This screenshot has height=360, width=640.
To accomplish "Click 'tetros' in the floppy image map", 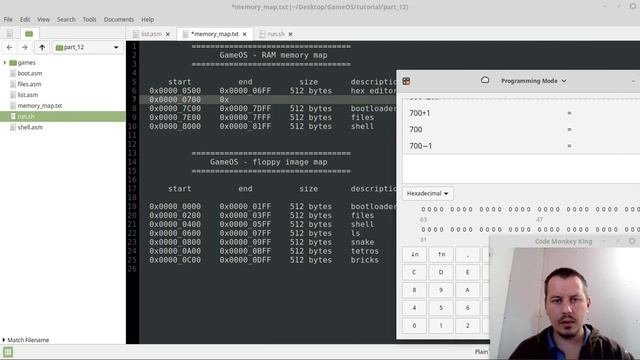I will (364, 251).
